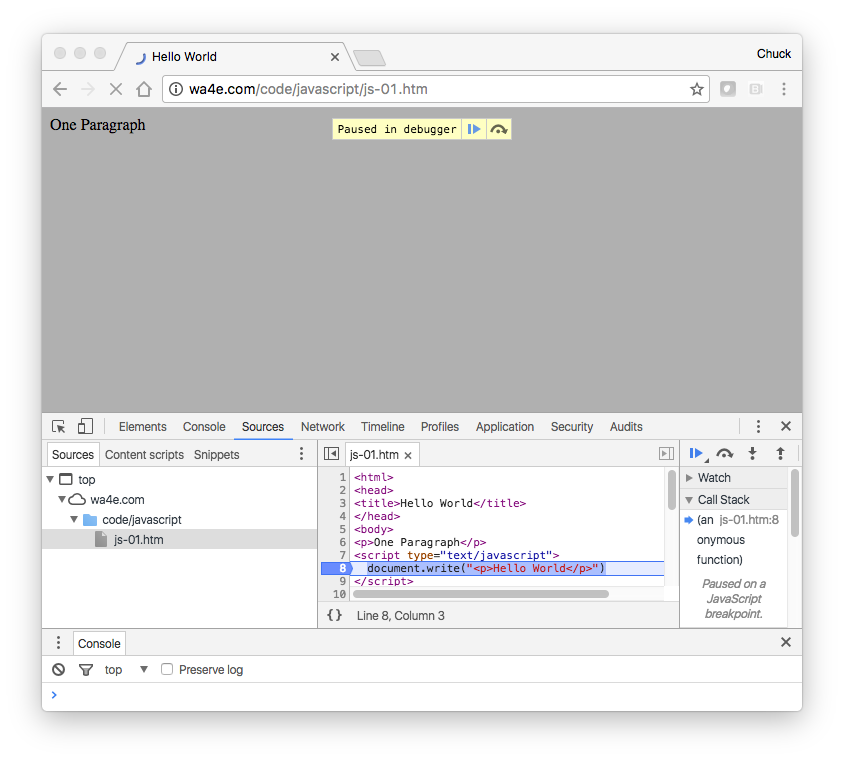844x761 pixels.
Task: Resume script from the page overlay
Action: [474, 129]
